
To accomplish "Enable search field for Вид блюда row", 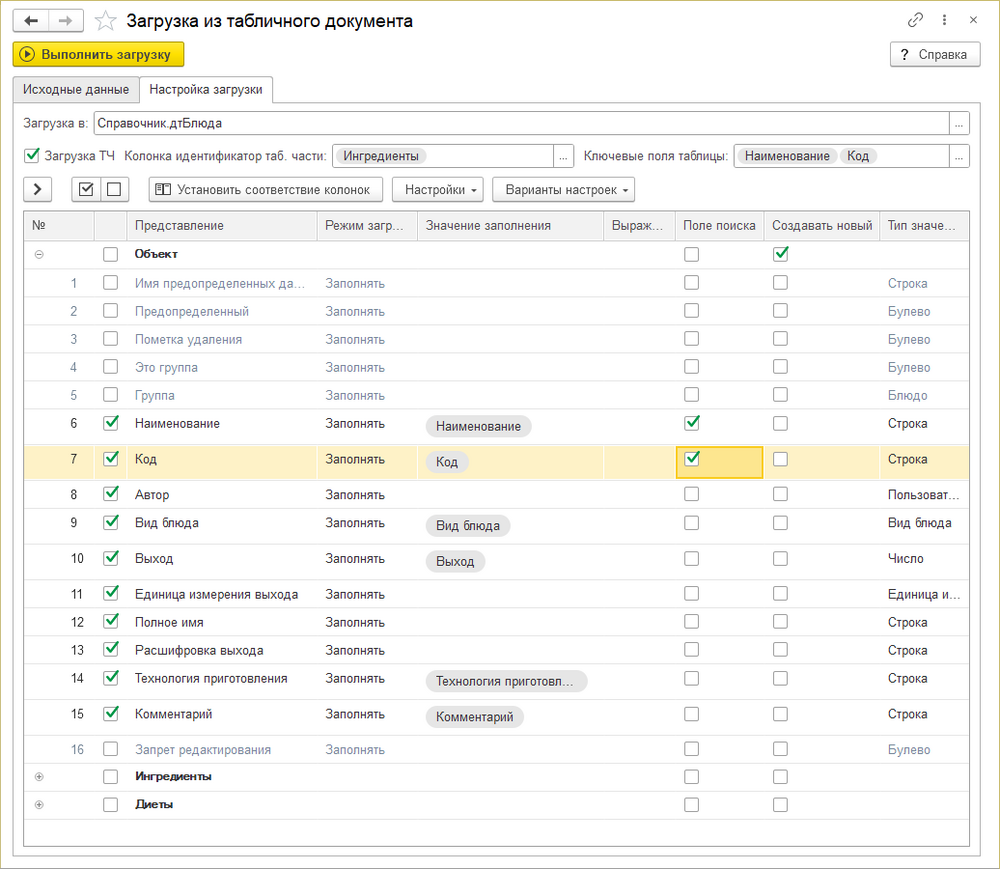I will coord(691,522).
